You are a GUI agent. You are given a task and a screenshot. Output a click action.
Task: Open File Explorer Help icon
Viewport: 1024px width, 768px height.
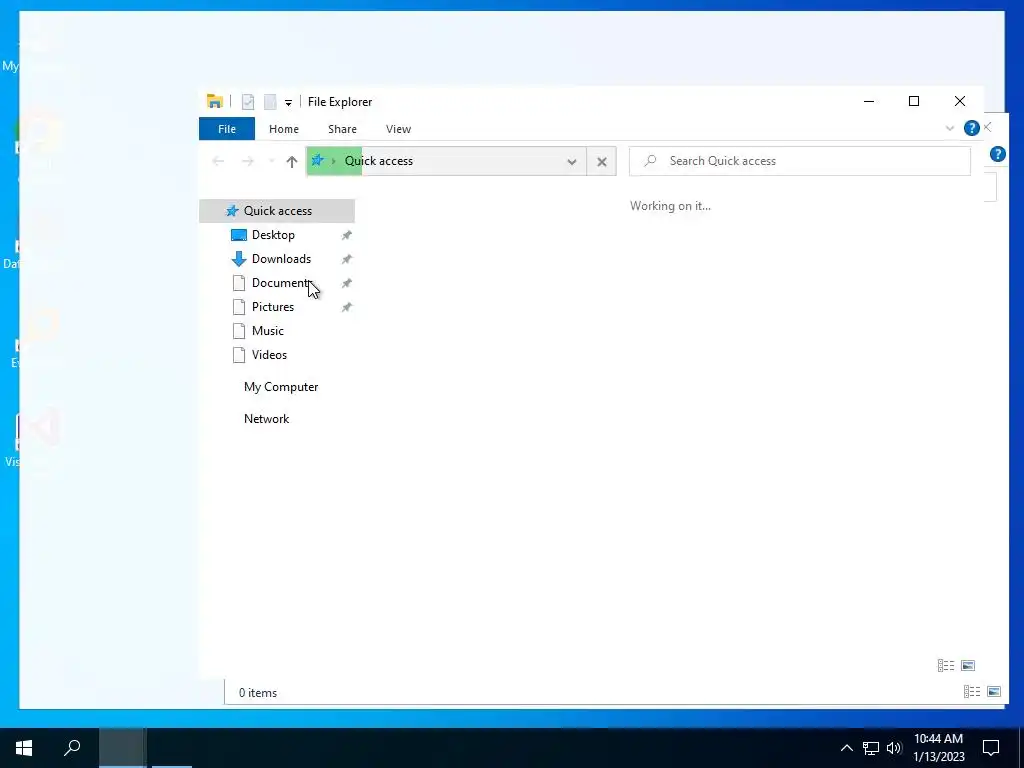[972, 128]
